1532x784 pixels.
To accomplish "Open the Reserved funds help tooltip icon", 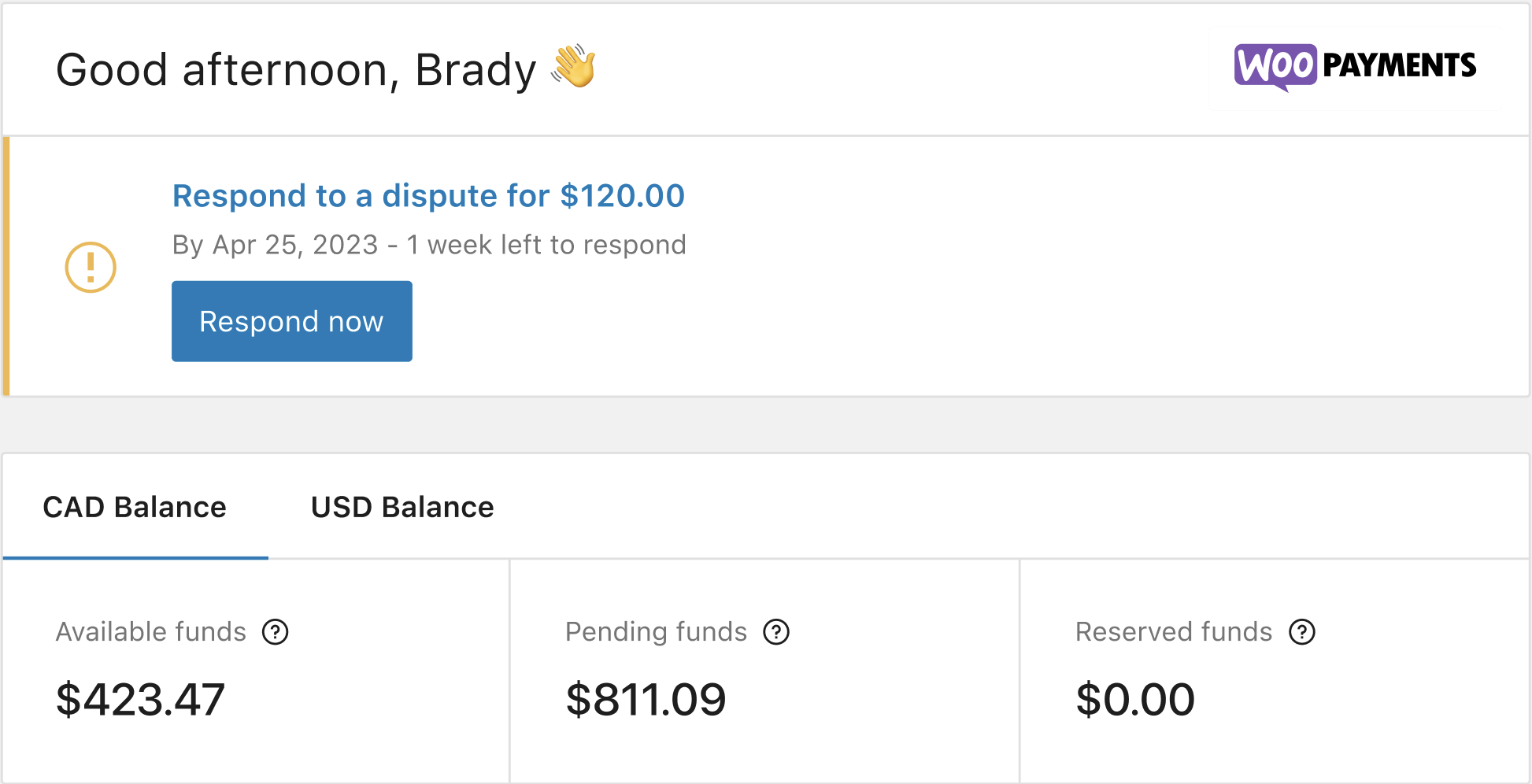I will point(1301,631).
